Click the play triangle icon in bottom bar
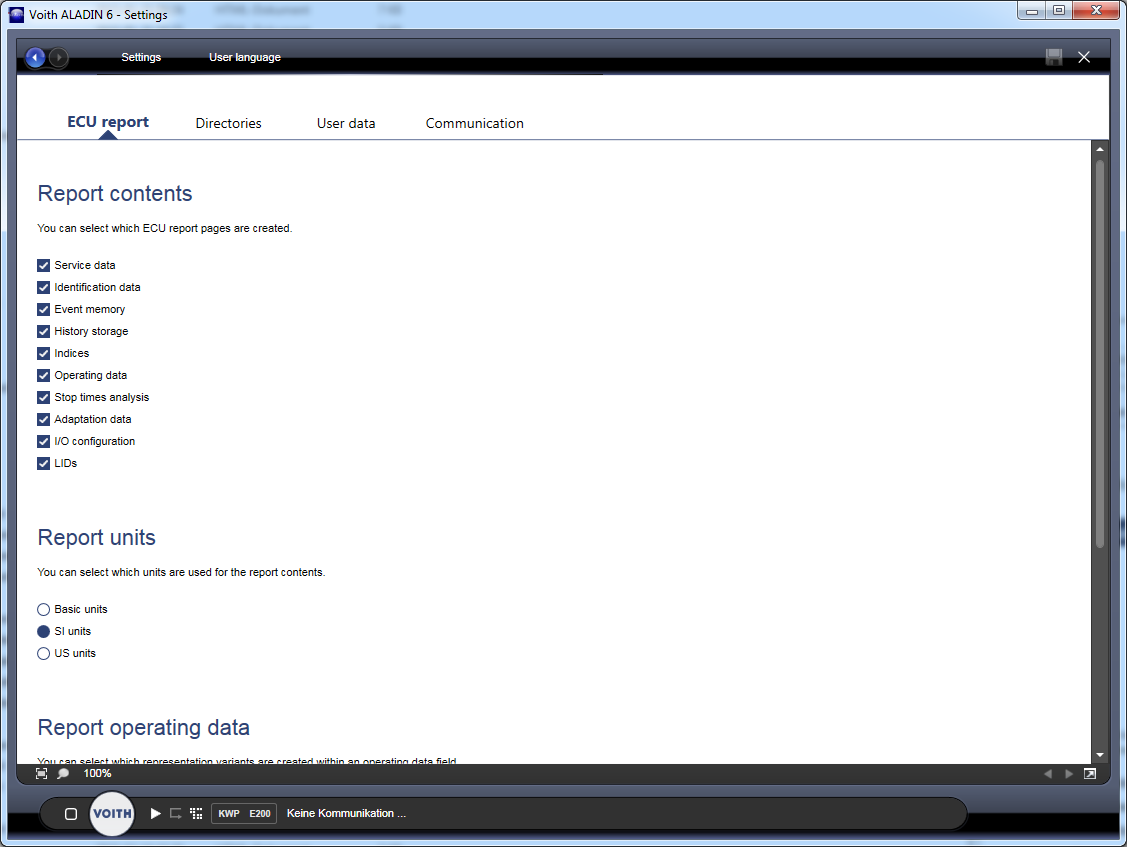The height and width of the screenshot is (847, 1127). coord(155,813)
